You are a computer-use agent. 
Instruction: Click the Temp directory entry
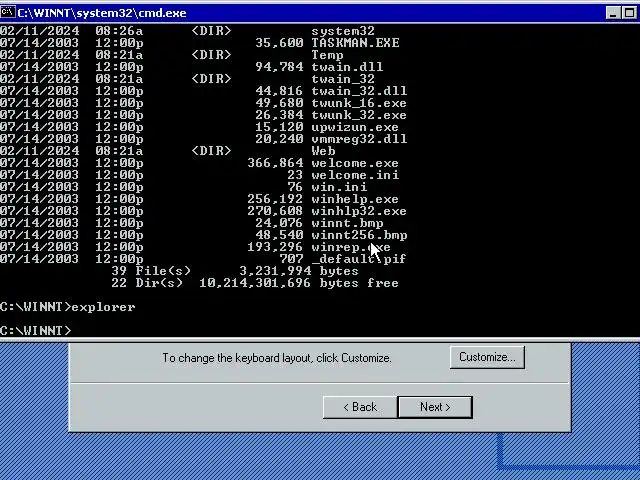327,55
